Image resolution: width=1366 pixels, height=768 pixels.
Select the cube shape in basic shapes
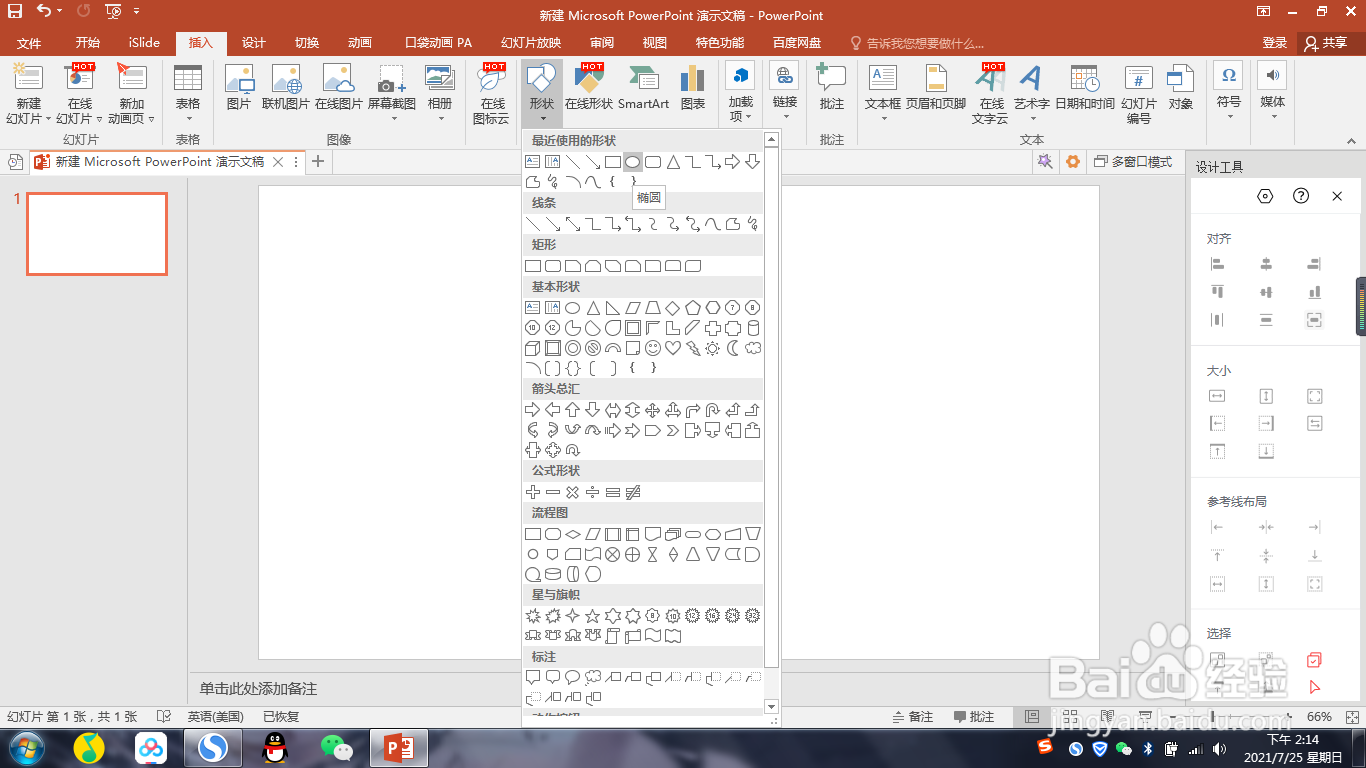[x=533, y=348]
